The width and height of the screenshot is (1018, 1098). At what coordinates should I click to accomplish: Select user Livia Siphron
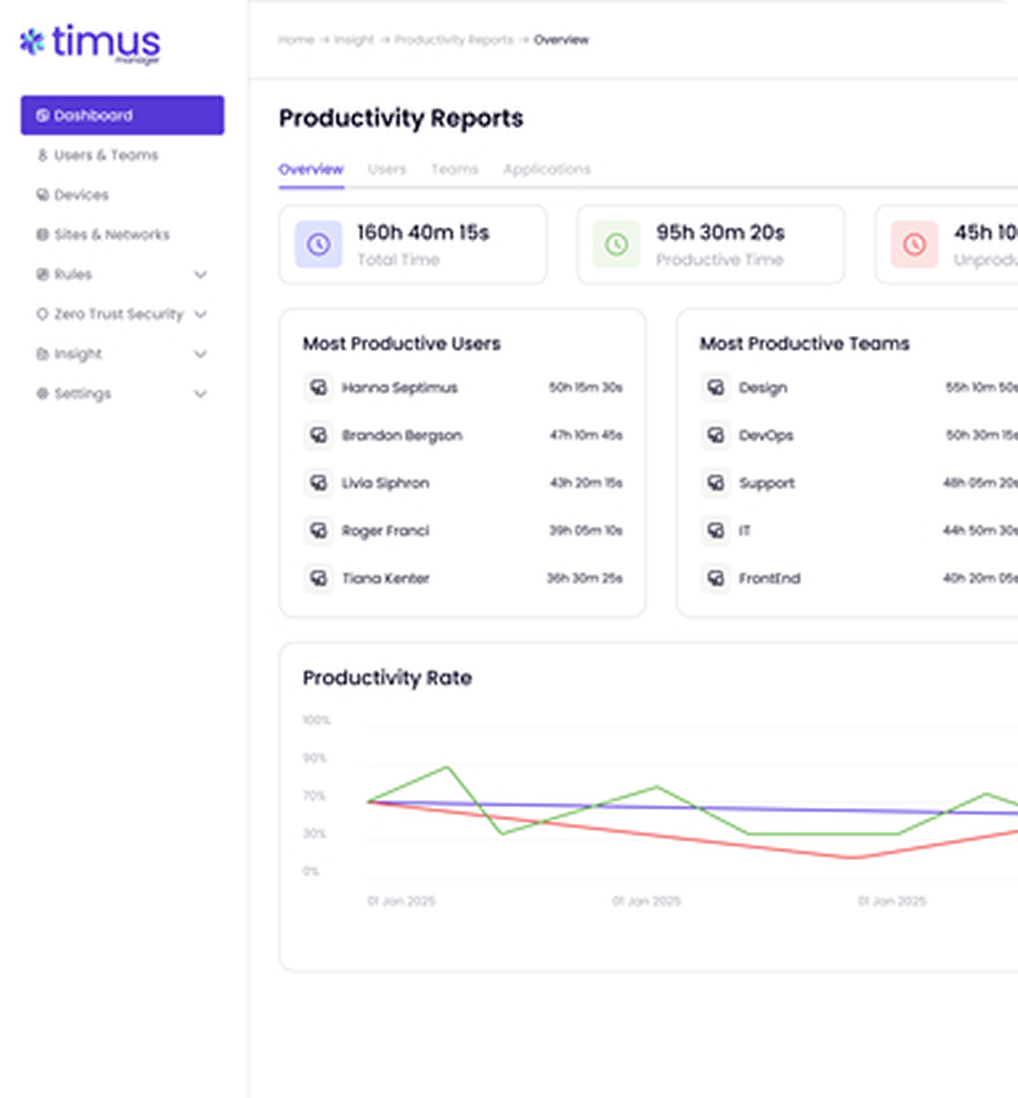(x=385, y=483)
